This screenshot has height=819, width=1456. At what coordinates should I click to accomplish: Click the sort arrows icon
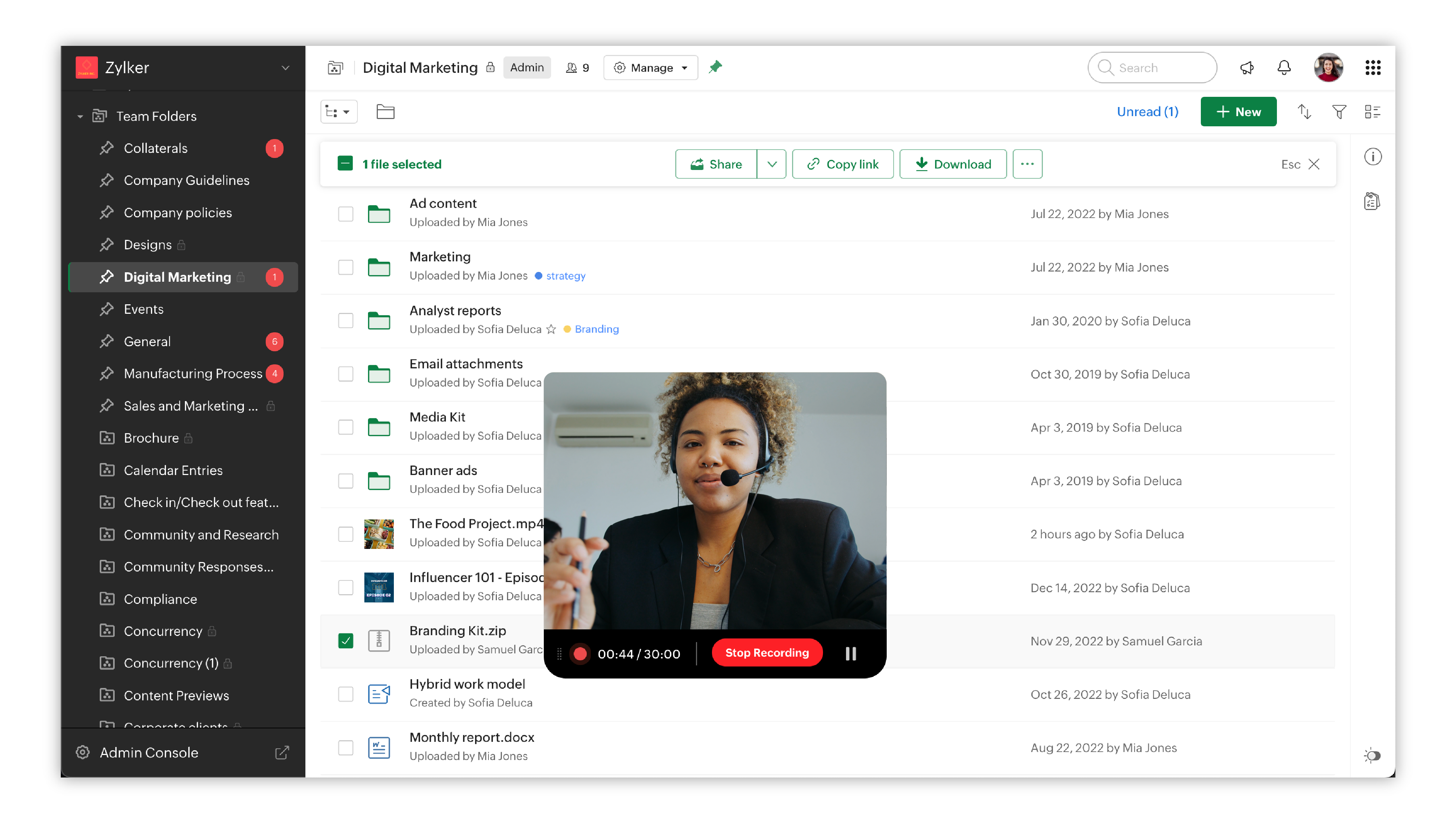(1304, 112)
